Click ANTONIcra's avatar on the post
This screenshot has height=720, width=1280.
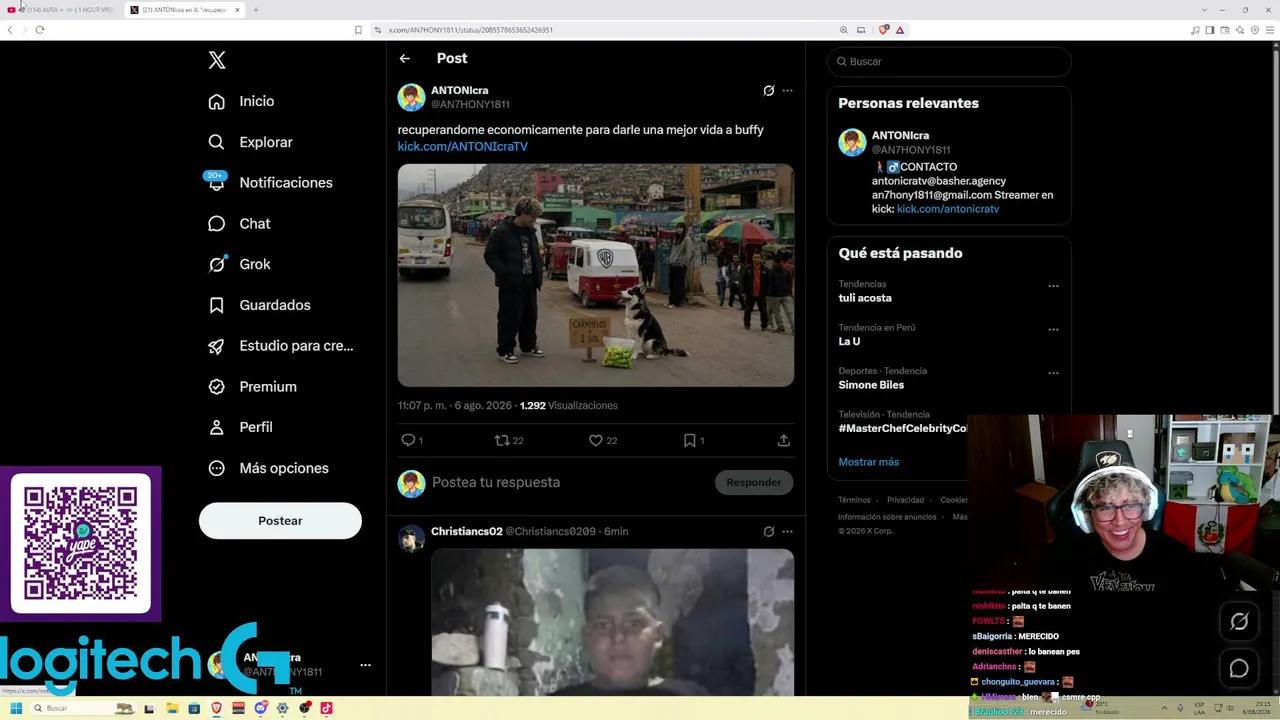pos(411,97)
